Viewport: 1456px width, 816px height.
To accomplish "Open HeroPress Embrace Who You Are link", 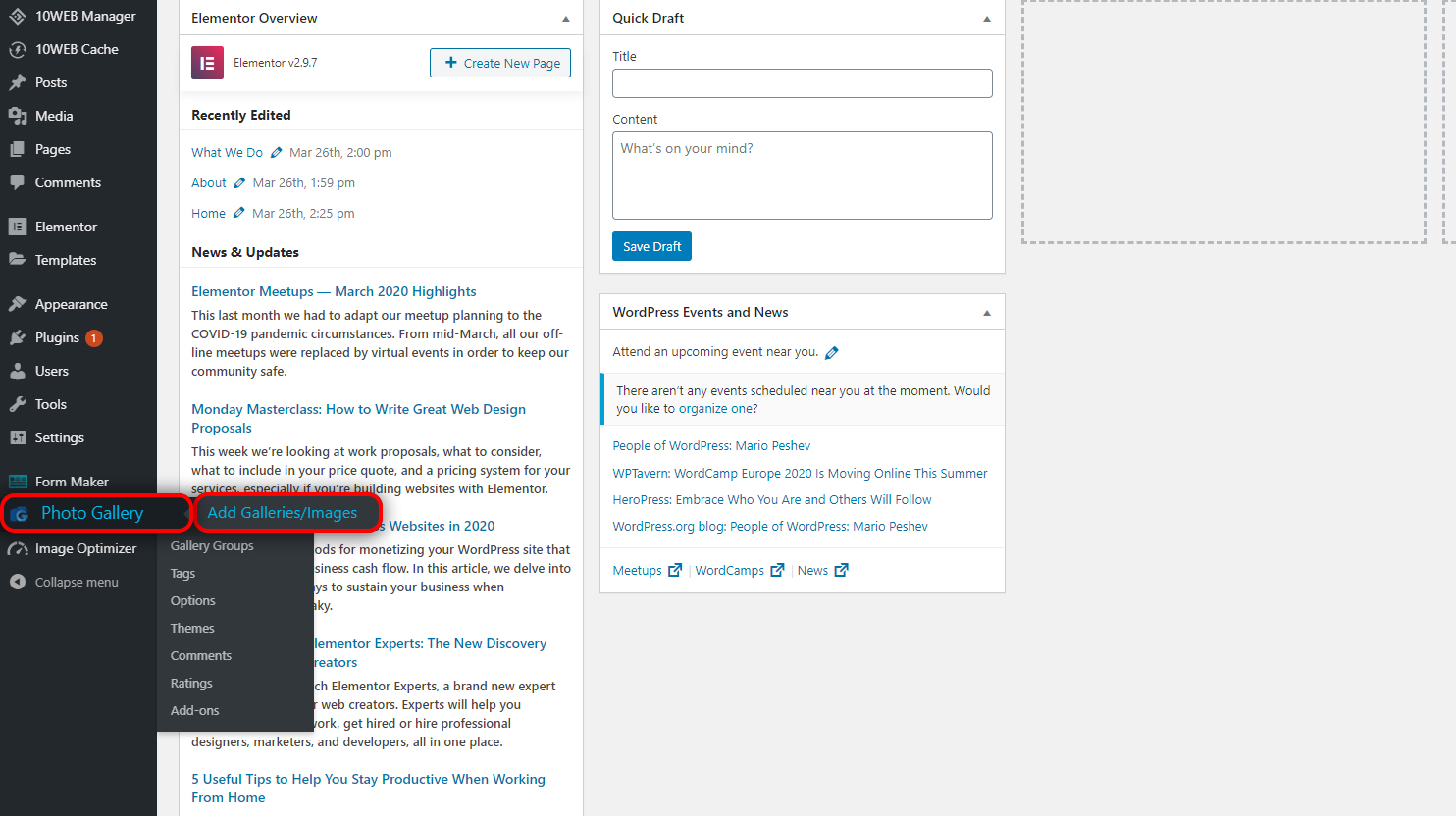I will [x=772, y=499].
